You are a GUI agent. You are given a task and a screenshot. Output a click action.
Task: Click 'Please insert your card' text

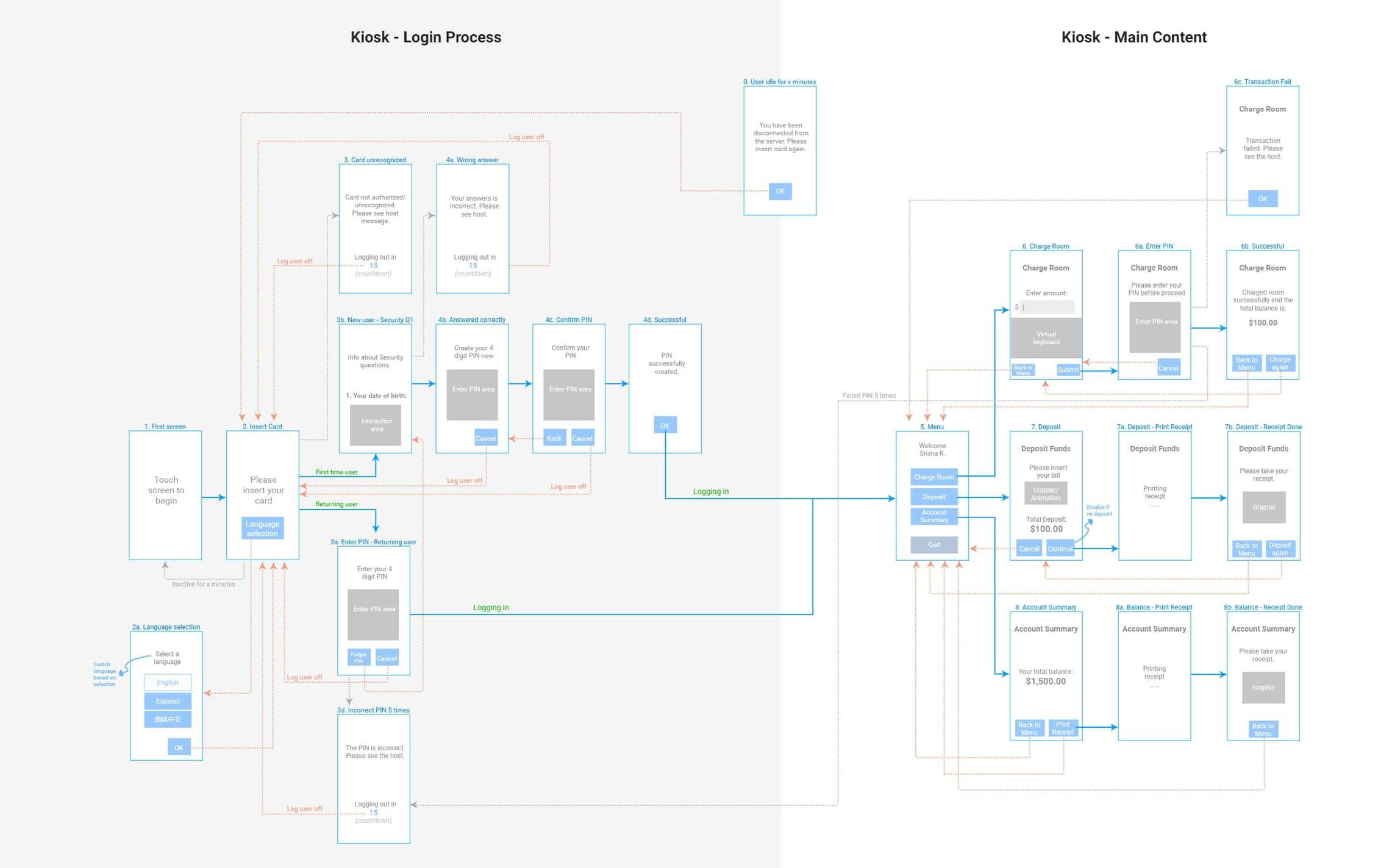[x=263, y=490]
